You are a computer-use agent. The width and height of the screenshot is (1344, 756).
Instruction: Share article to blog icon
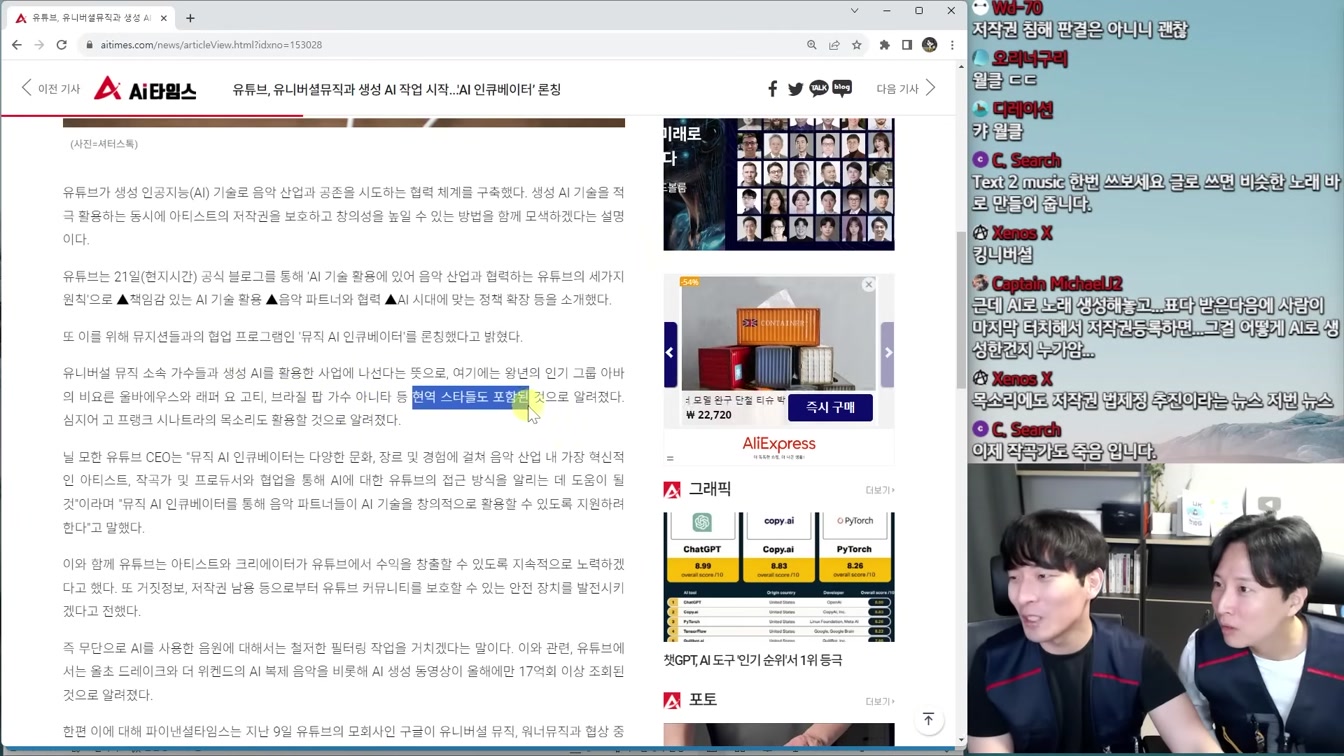(842, 89)
